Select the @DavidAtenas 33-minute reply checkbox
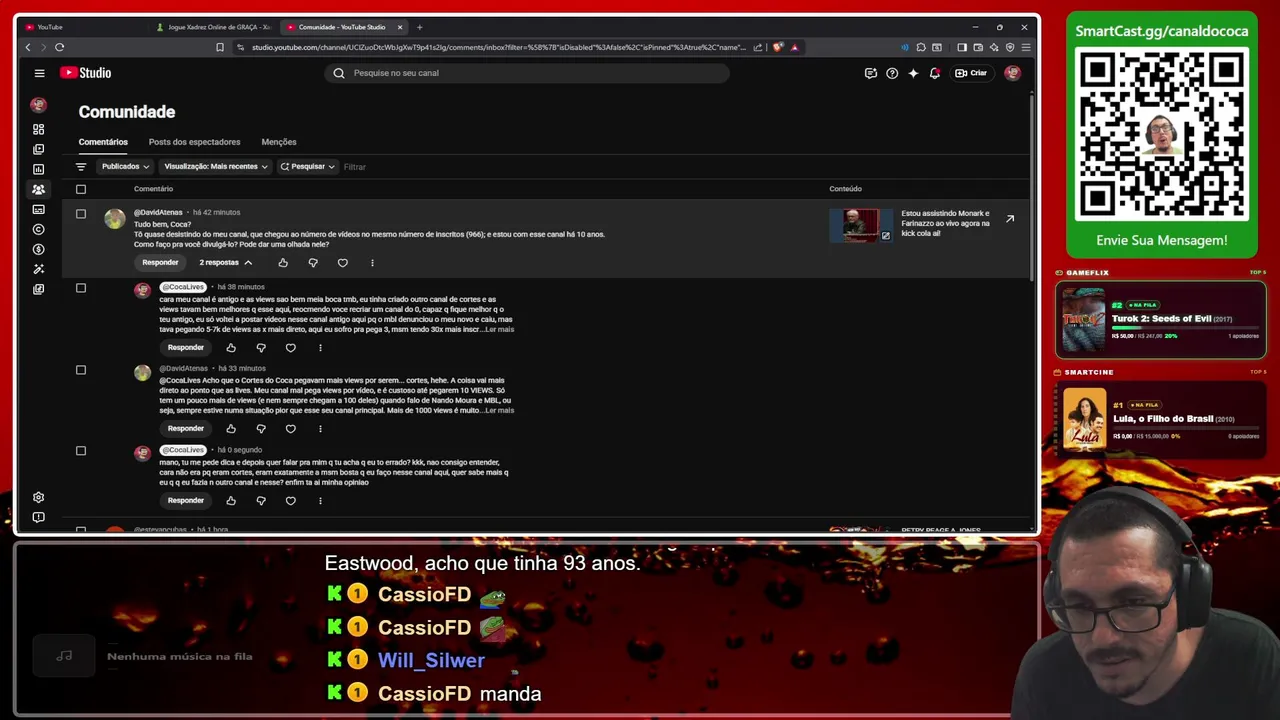Image resolution: width=1280 pixels, height=720 pixels. (81, 370)
